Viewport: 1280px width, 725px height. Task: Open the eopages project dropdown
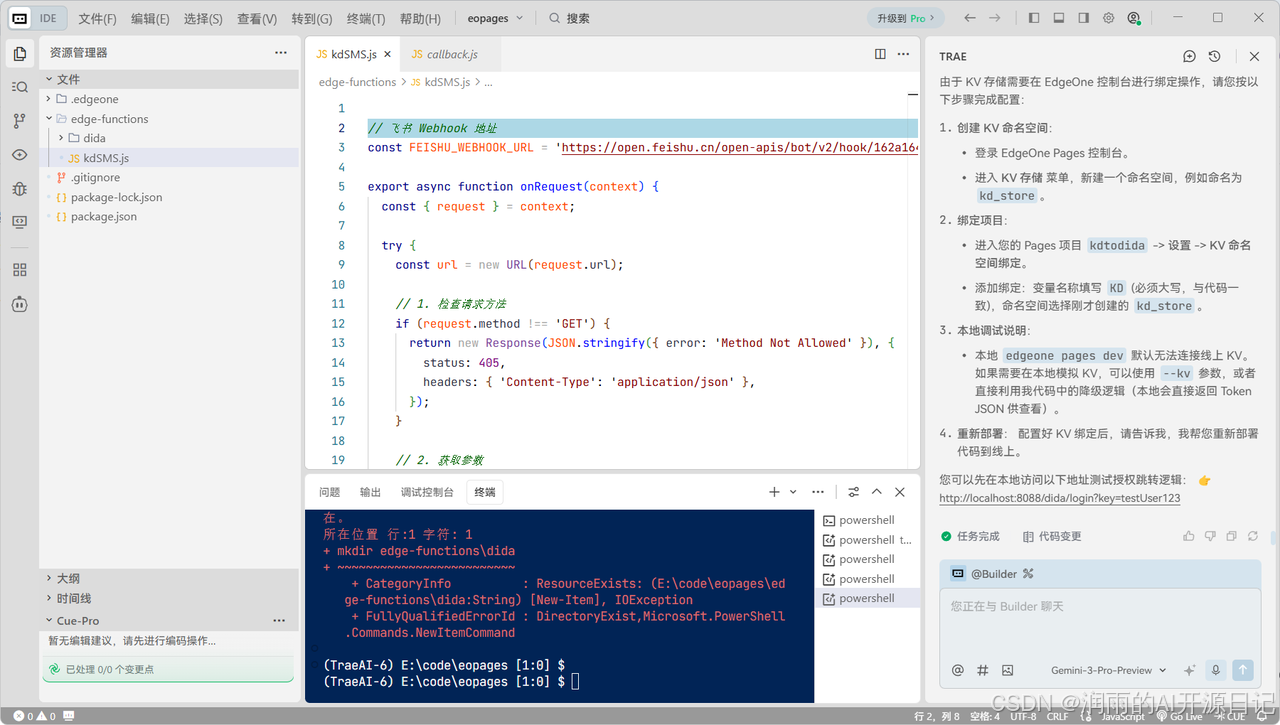pyautogui.click(x=494, y=18)
